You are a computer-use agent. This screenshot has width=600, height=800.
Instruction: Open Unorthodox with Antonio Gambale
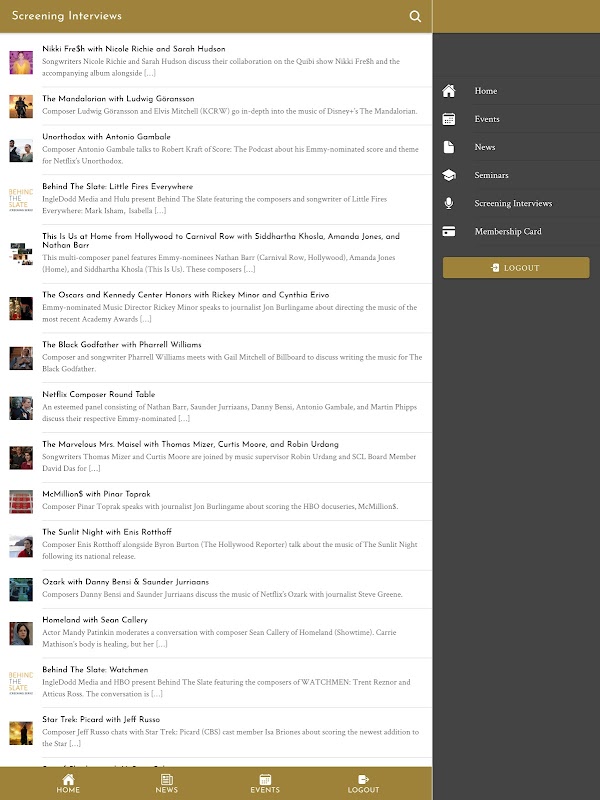click(216, 149)
